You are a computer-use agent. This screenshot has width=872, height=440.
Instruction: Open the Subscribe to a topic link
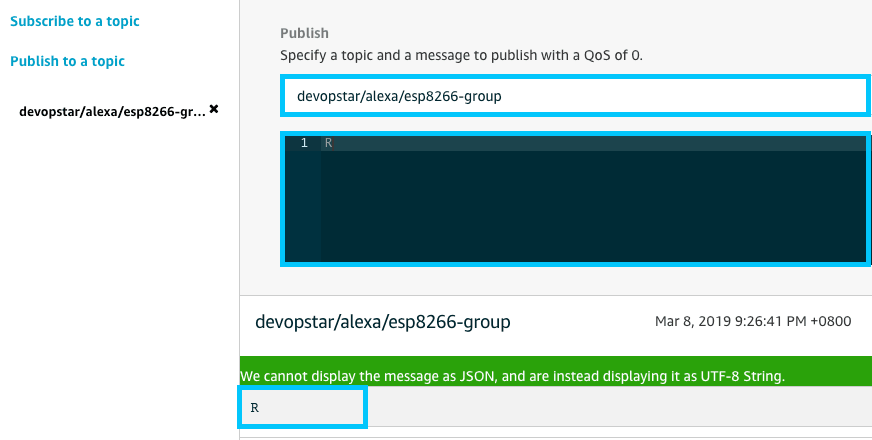[x=75, y=21]
